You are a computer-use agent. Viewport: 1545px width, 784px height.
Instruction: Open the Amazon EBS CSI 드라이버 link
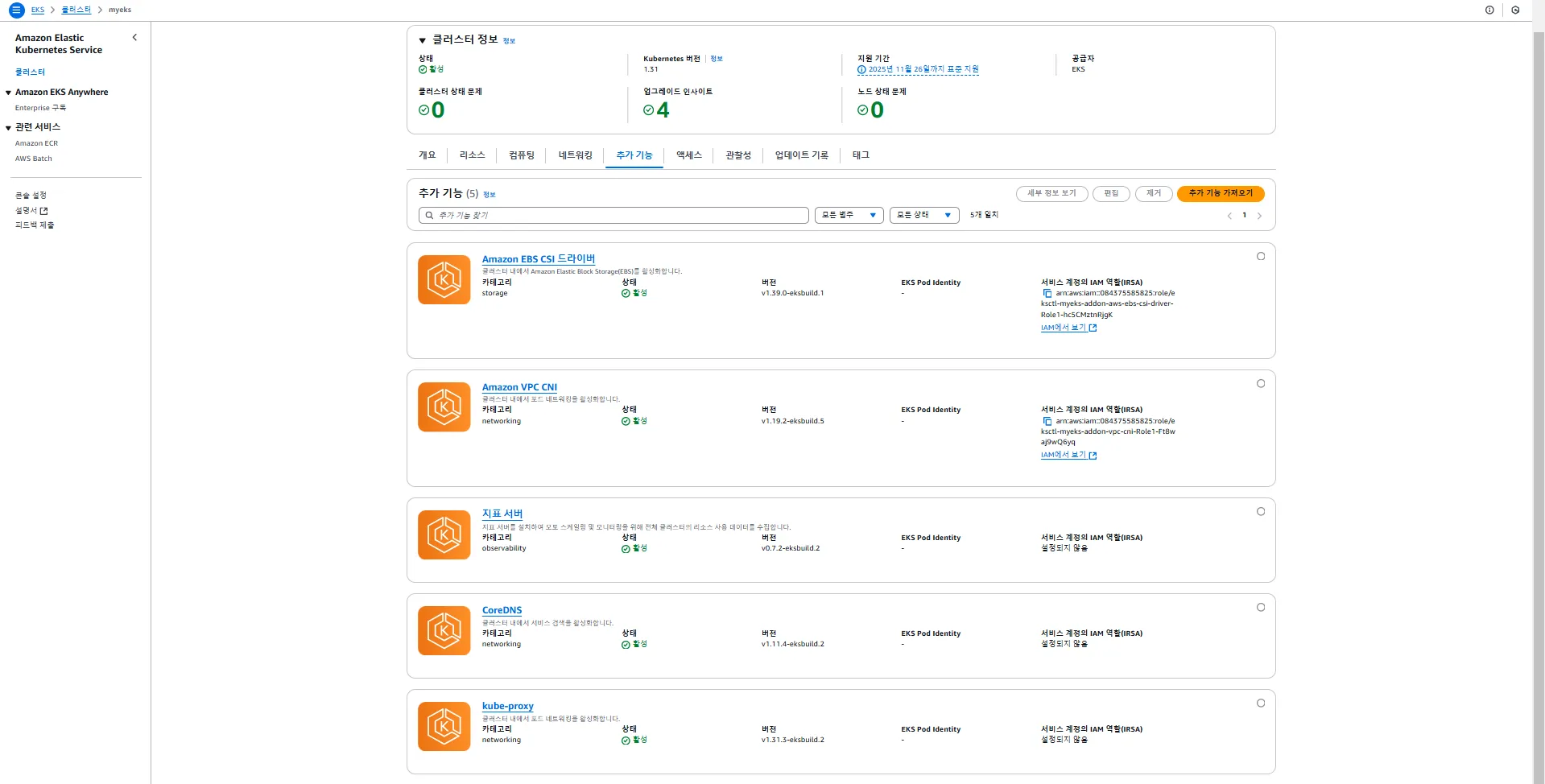click(x=539, y=259)
